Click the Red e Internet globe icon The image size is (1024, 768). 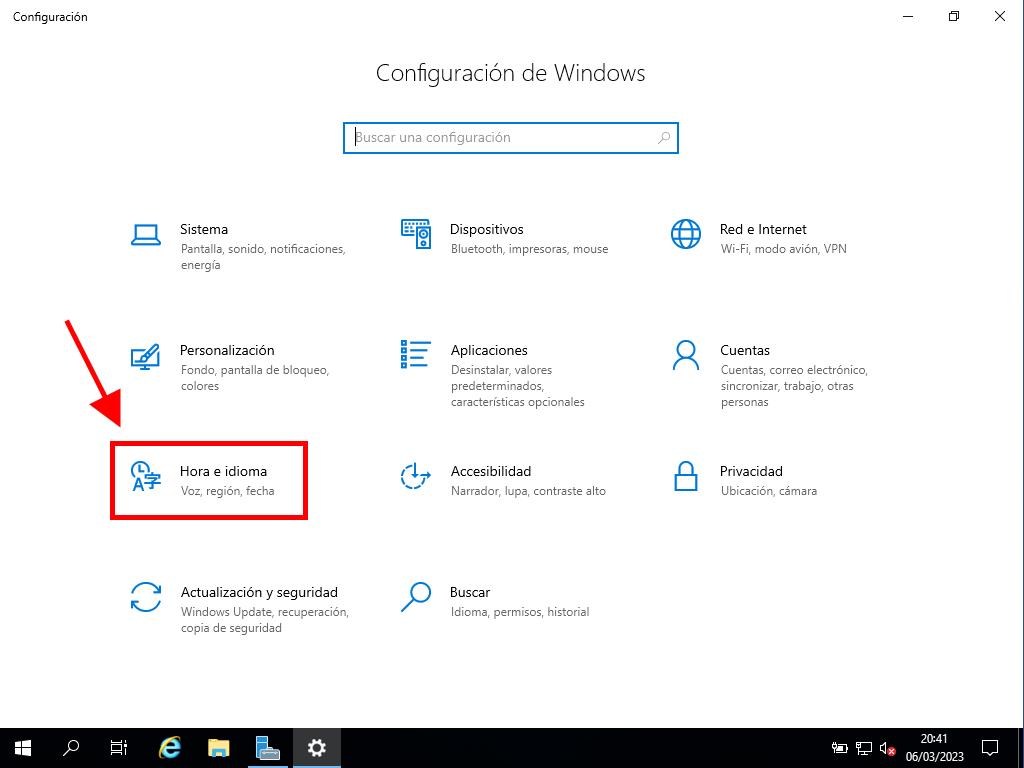(x=686, y=234)
